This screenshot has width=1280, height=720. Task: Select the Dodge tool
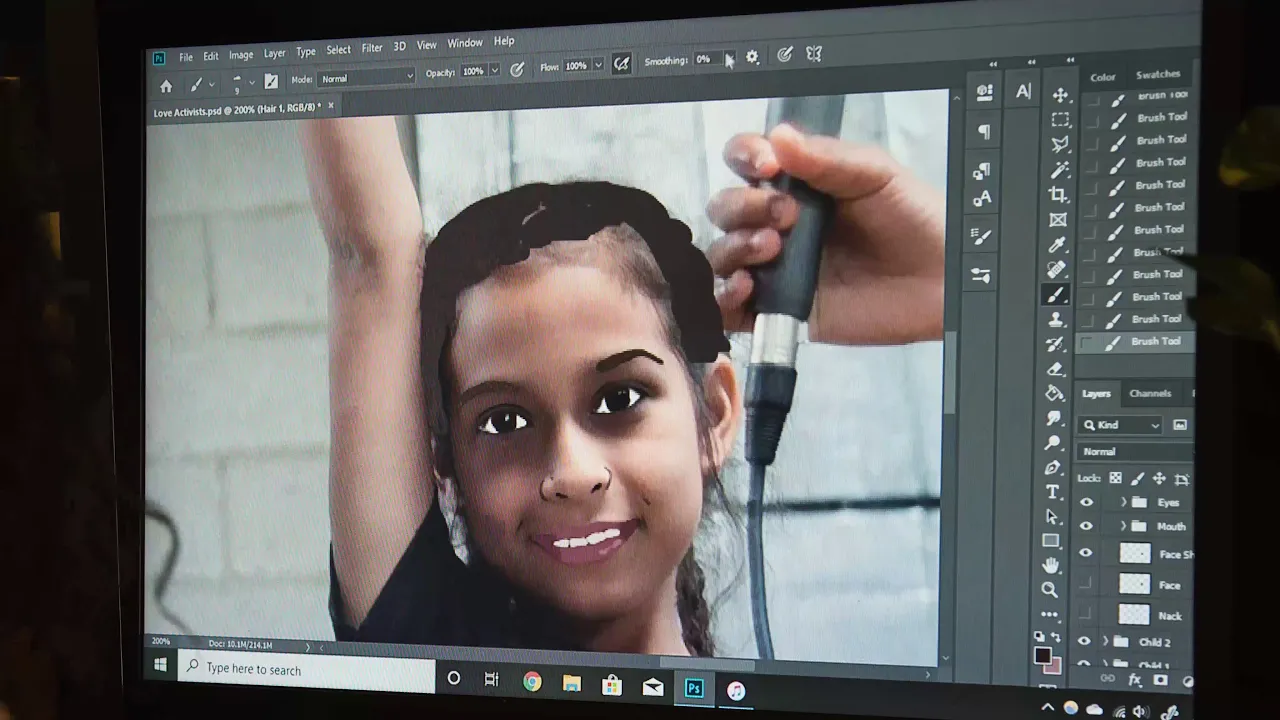[x=1053, y=443]
